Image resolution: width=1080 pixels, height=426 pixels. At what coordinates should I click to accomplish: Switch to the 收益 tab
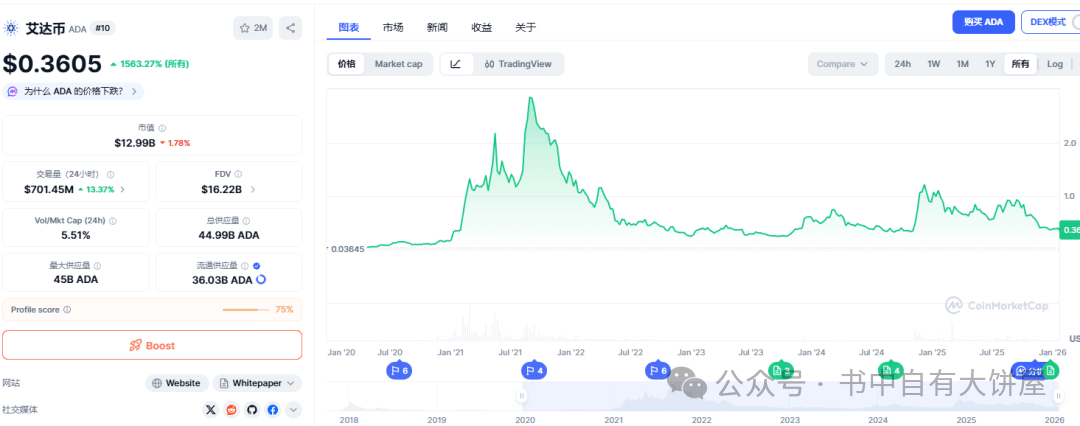tap(481, 28)
